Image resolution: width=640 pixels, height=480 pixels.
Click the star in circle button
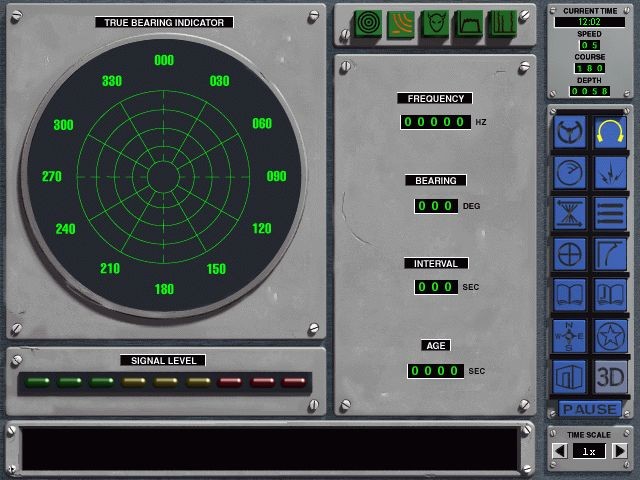pos(610,336)
